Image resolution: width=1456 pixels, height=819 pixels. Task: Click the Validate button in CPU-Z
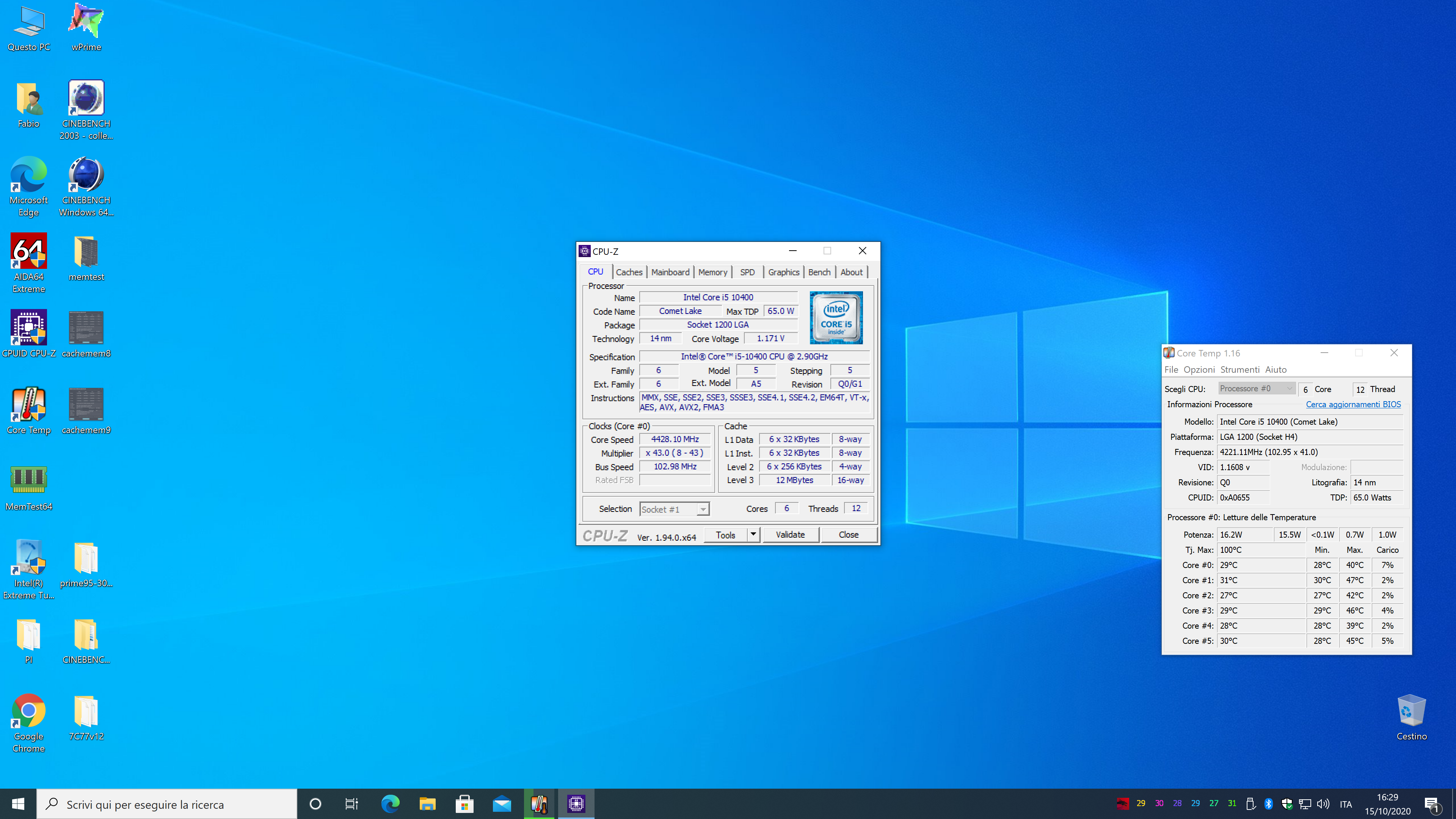790,535
